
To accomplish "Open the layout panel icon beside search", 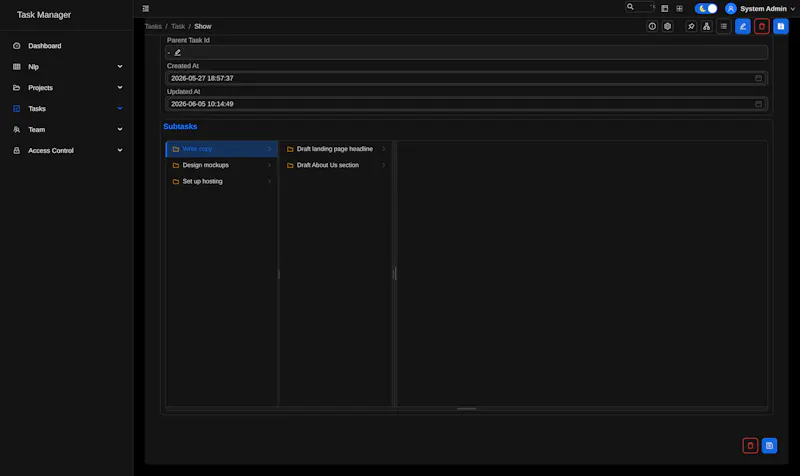I will [x=664, y=9].
